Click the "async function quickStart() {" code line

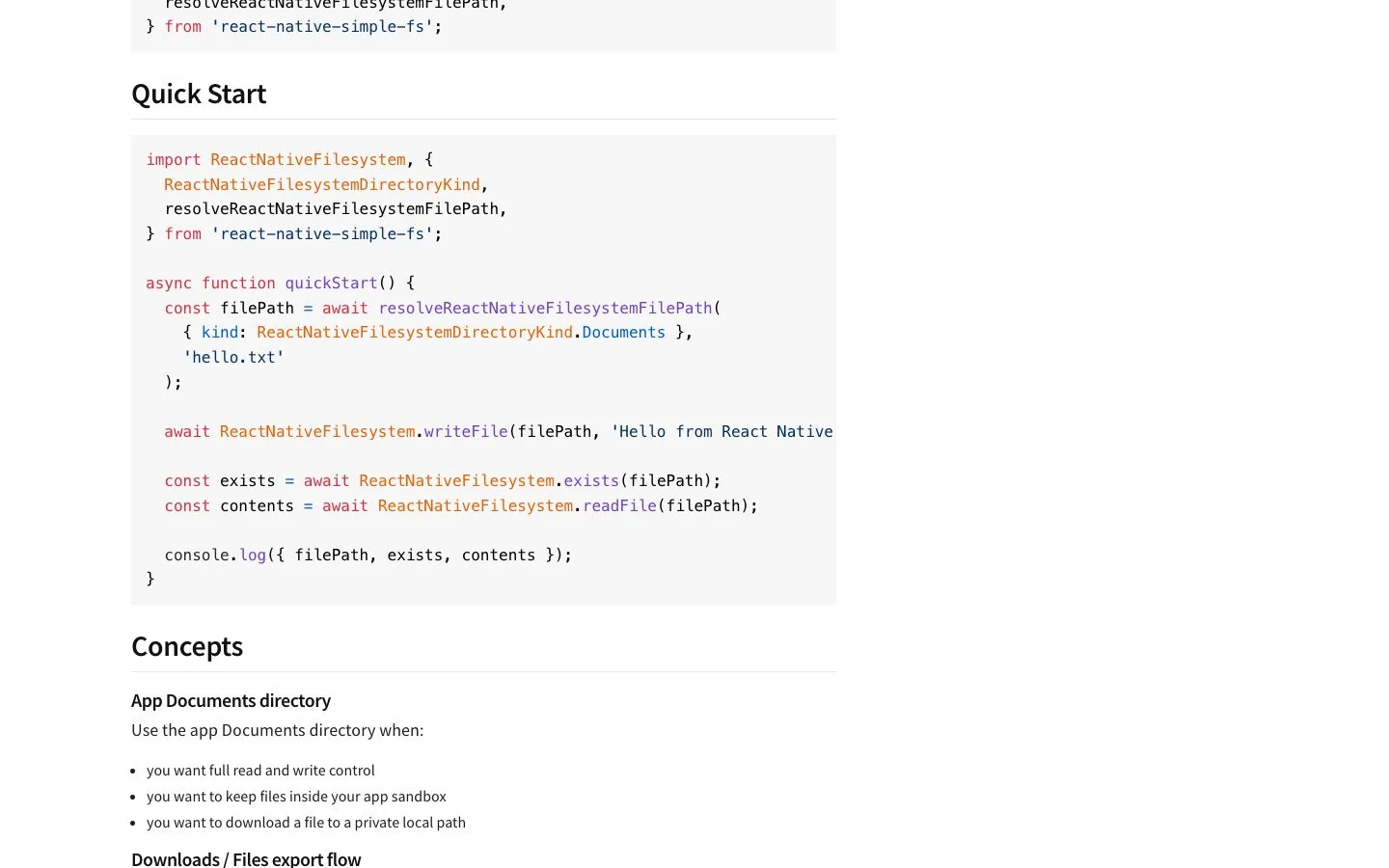pyautogui.click(x=280, y=284)
